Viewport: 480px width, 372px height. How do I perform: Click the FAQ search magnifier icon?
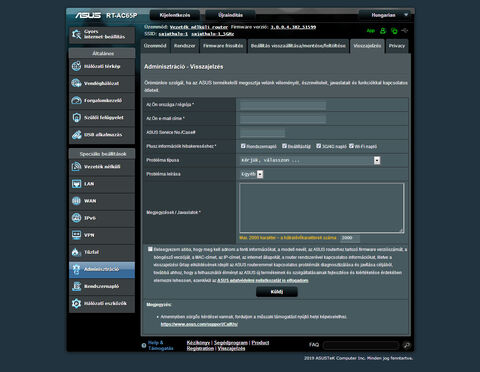(x=406, y=345)
